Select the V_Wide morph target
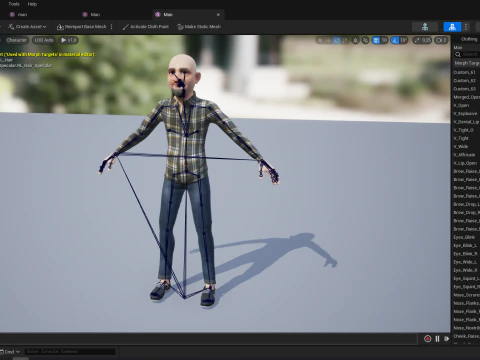The image size is (480, 360). [461, 147]
